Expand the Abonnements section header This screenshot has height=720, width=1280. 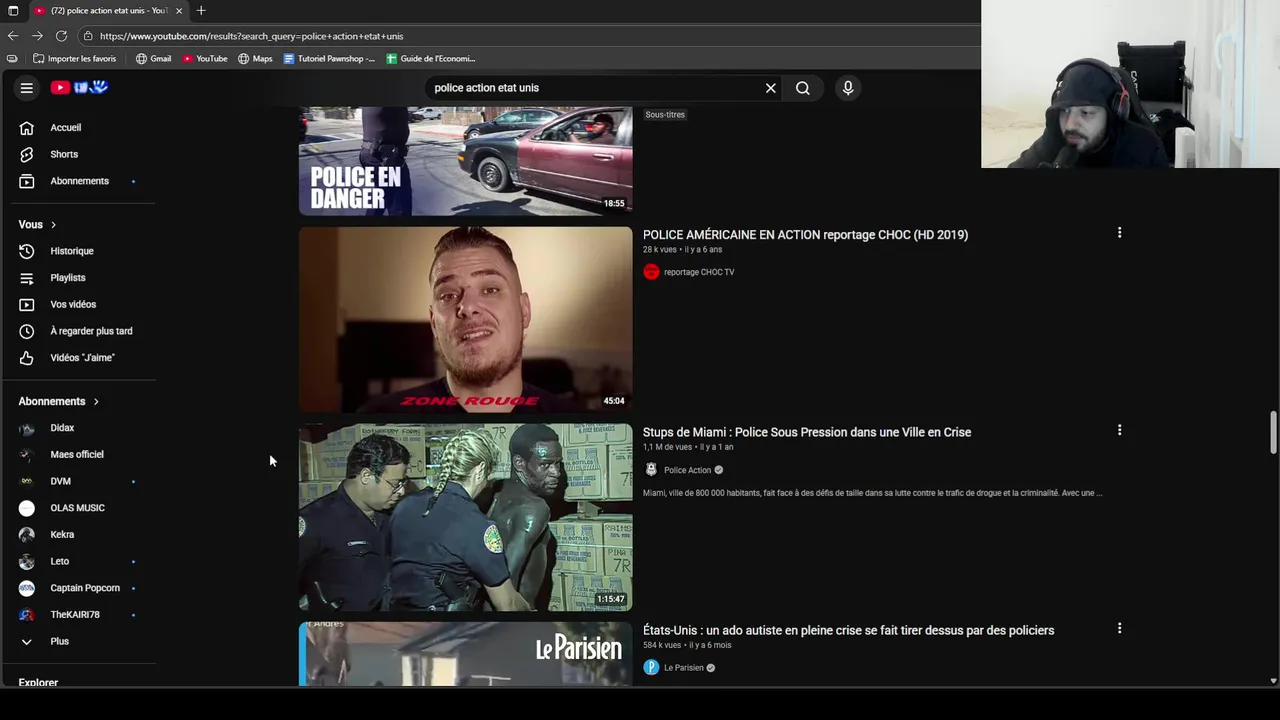point(59,401)
